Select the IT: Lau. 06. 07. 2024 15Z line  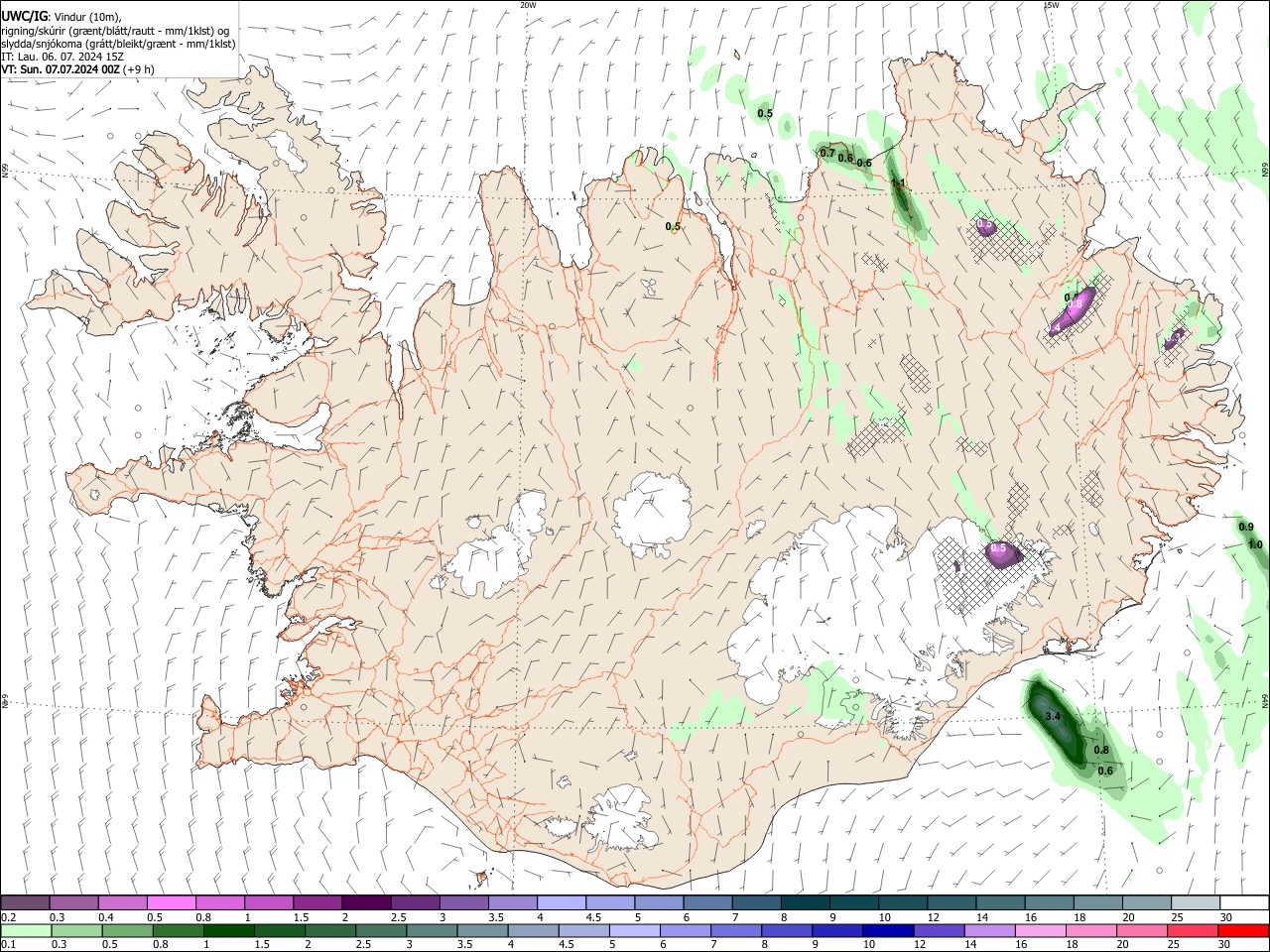(x=64, y=58)
